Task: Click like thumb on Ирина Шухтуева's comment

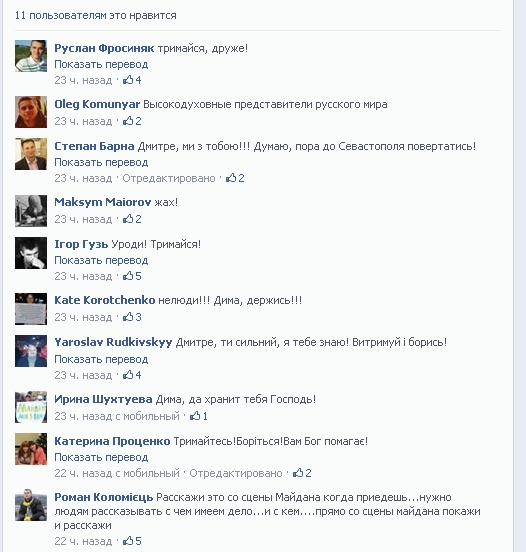Action: 195,416
